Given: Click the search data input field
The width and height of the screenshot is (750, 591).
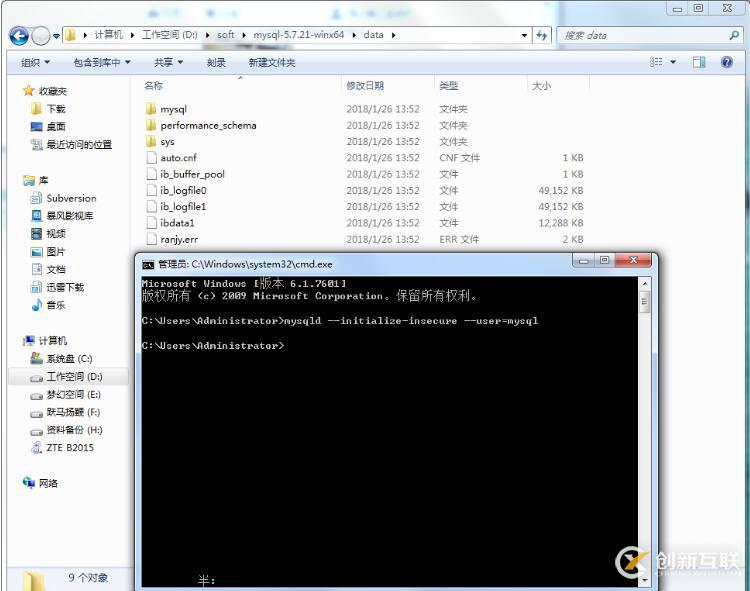Looking at the screenshot, I should tap(644, 35).
